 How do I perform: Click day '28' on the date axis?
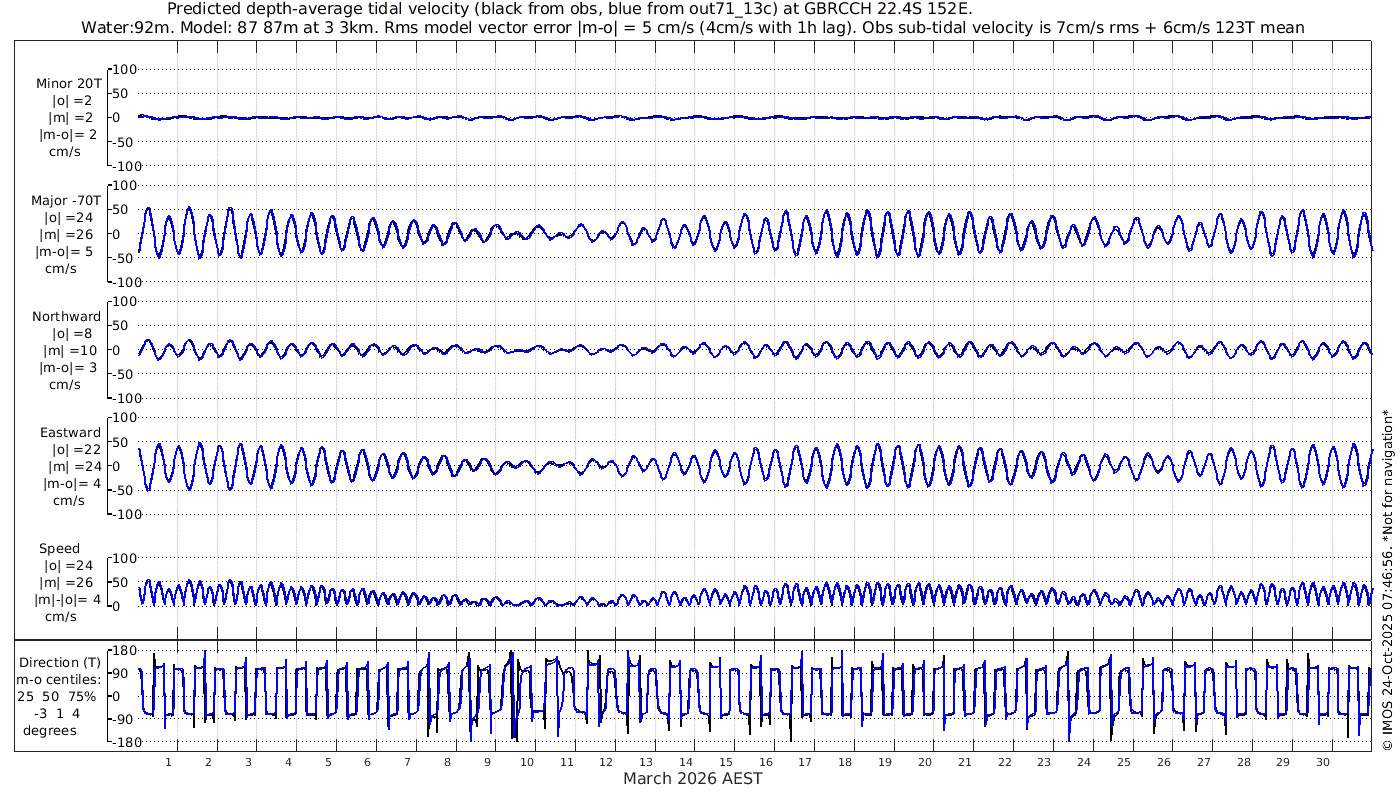click(1243, 762)
